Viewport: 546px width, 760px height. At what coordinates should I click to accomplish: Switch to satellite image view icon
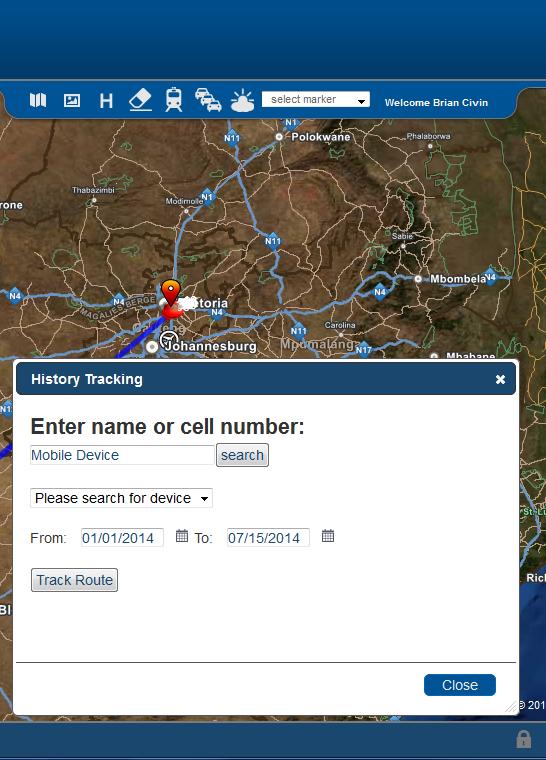tap(72, 100)
